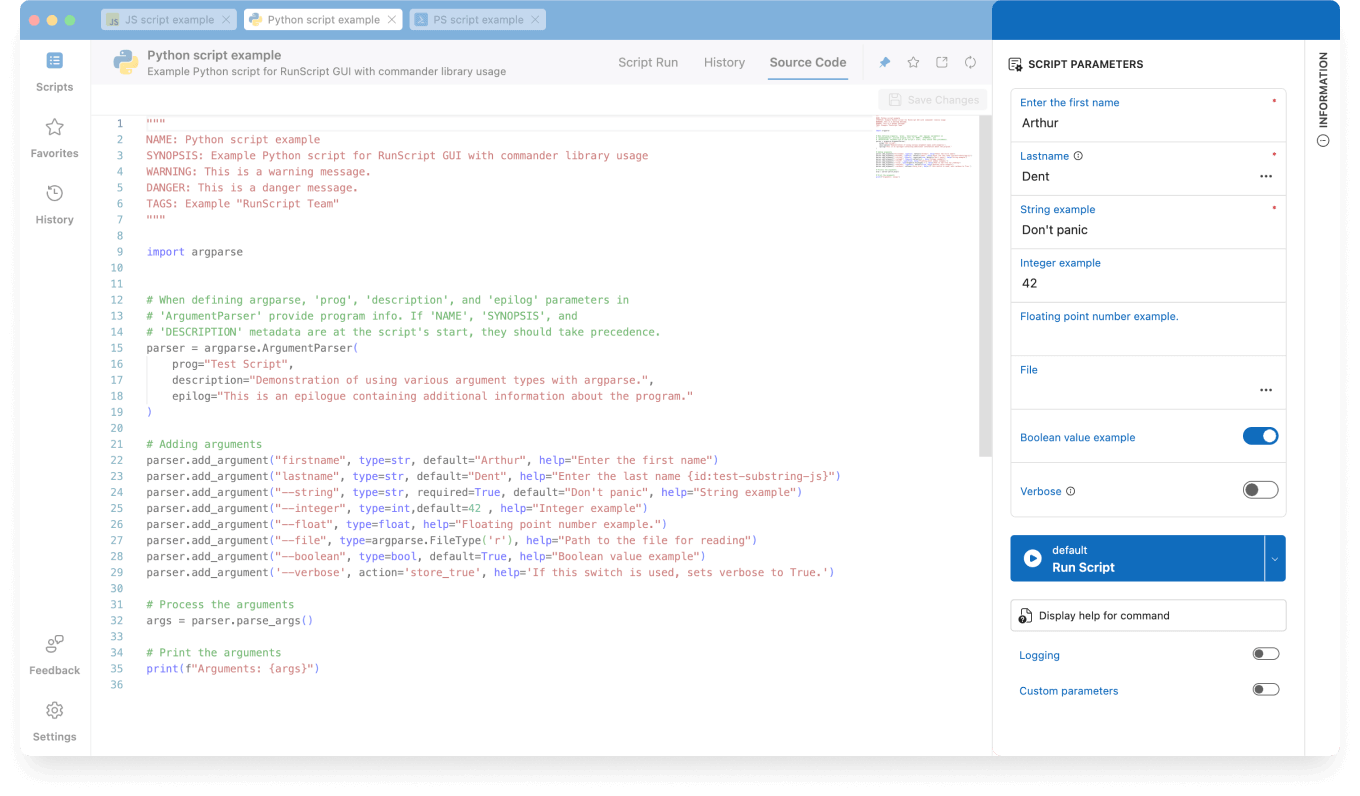Close the JS script example tab
1360x796 pixels.
click(x=226, y=19)
